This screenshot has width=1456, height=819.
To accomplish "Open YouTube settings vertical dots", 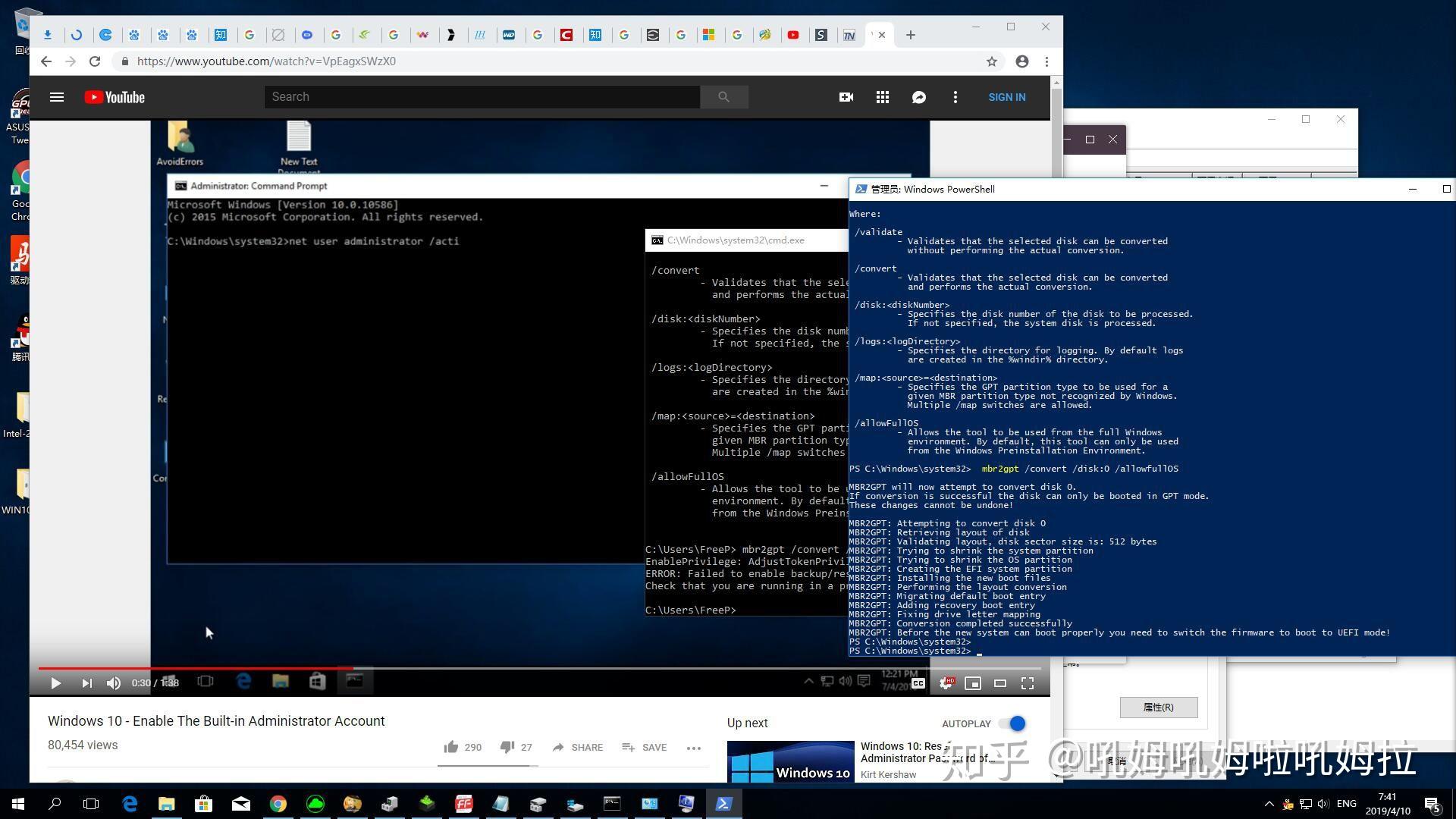I will pos(955,97).
